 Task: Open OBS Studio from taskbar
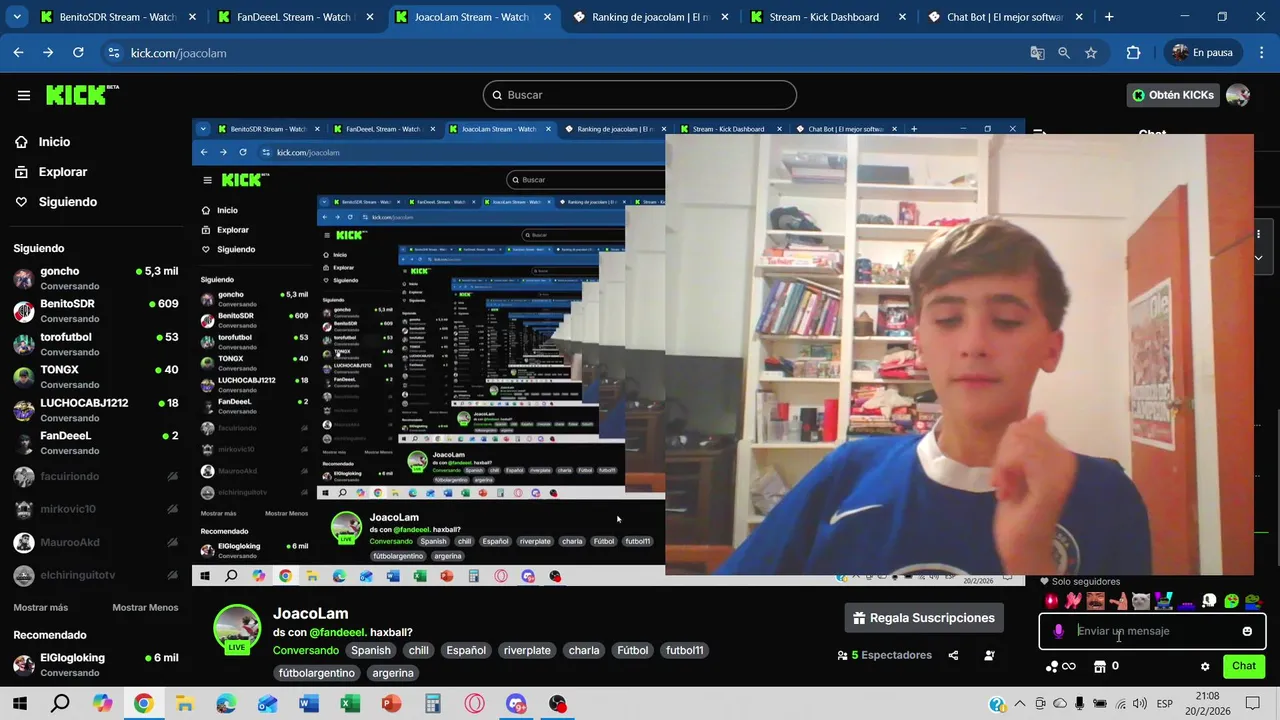tap(557, 704)
